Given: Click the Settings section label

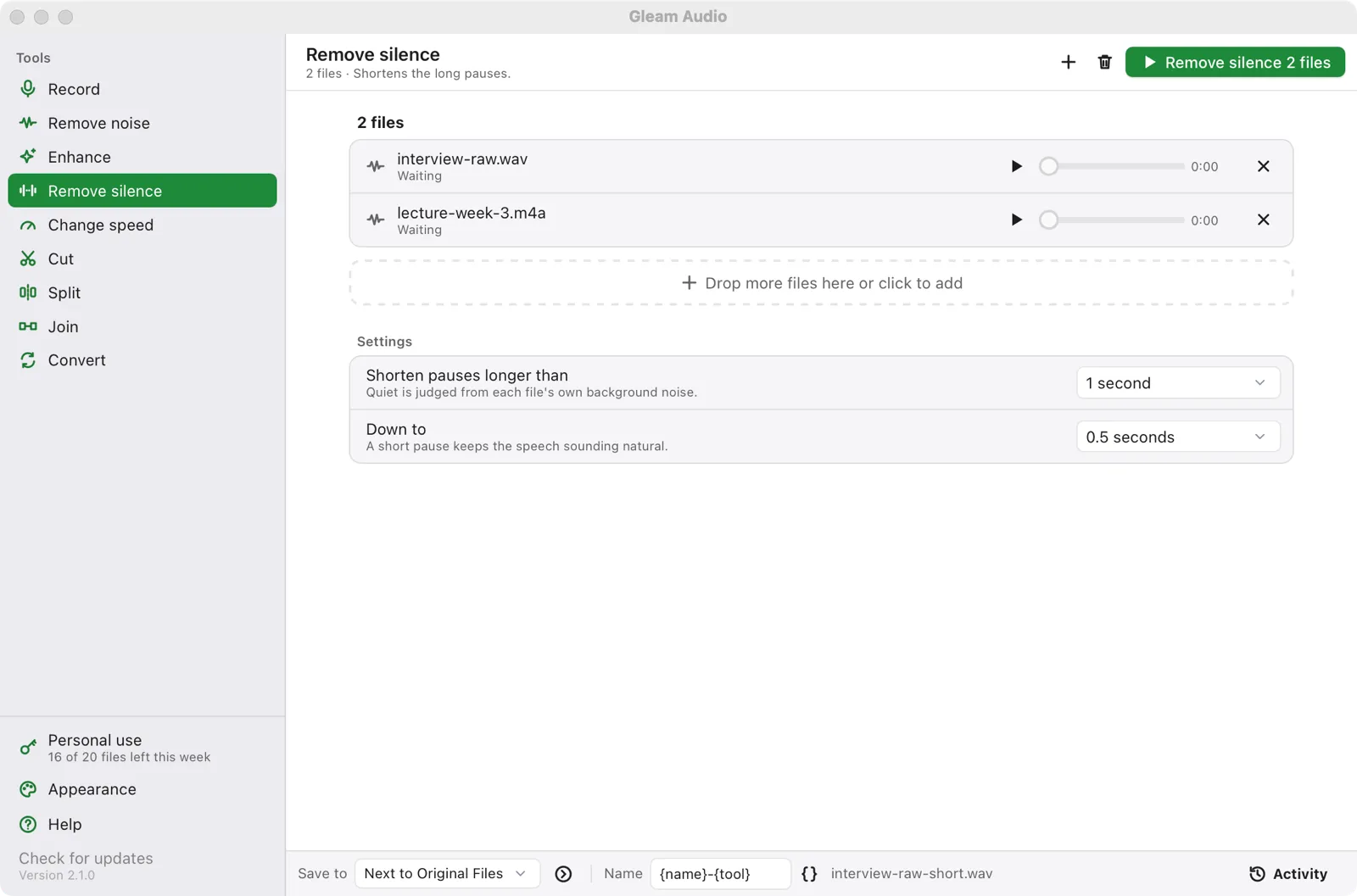Looking at the screenshot, I should click(x=384, y=342).
